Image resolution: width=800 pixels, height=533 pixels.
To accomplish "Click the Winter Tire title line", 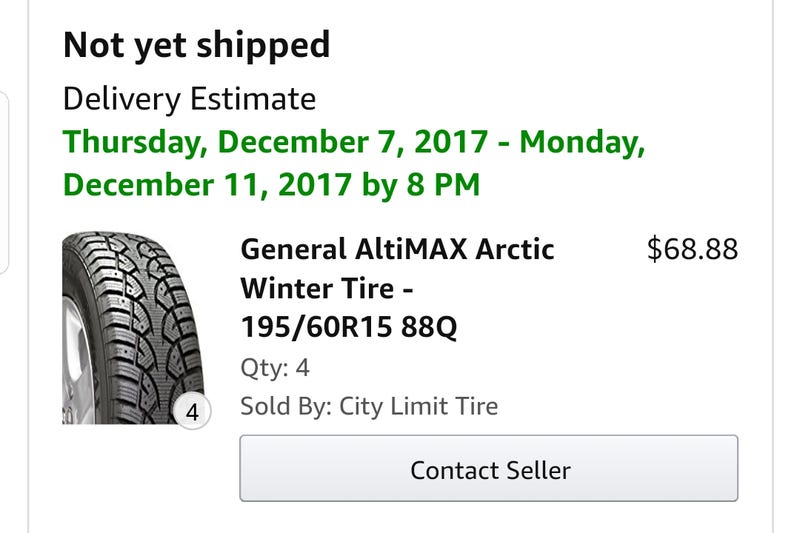I will click(327, 288).
